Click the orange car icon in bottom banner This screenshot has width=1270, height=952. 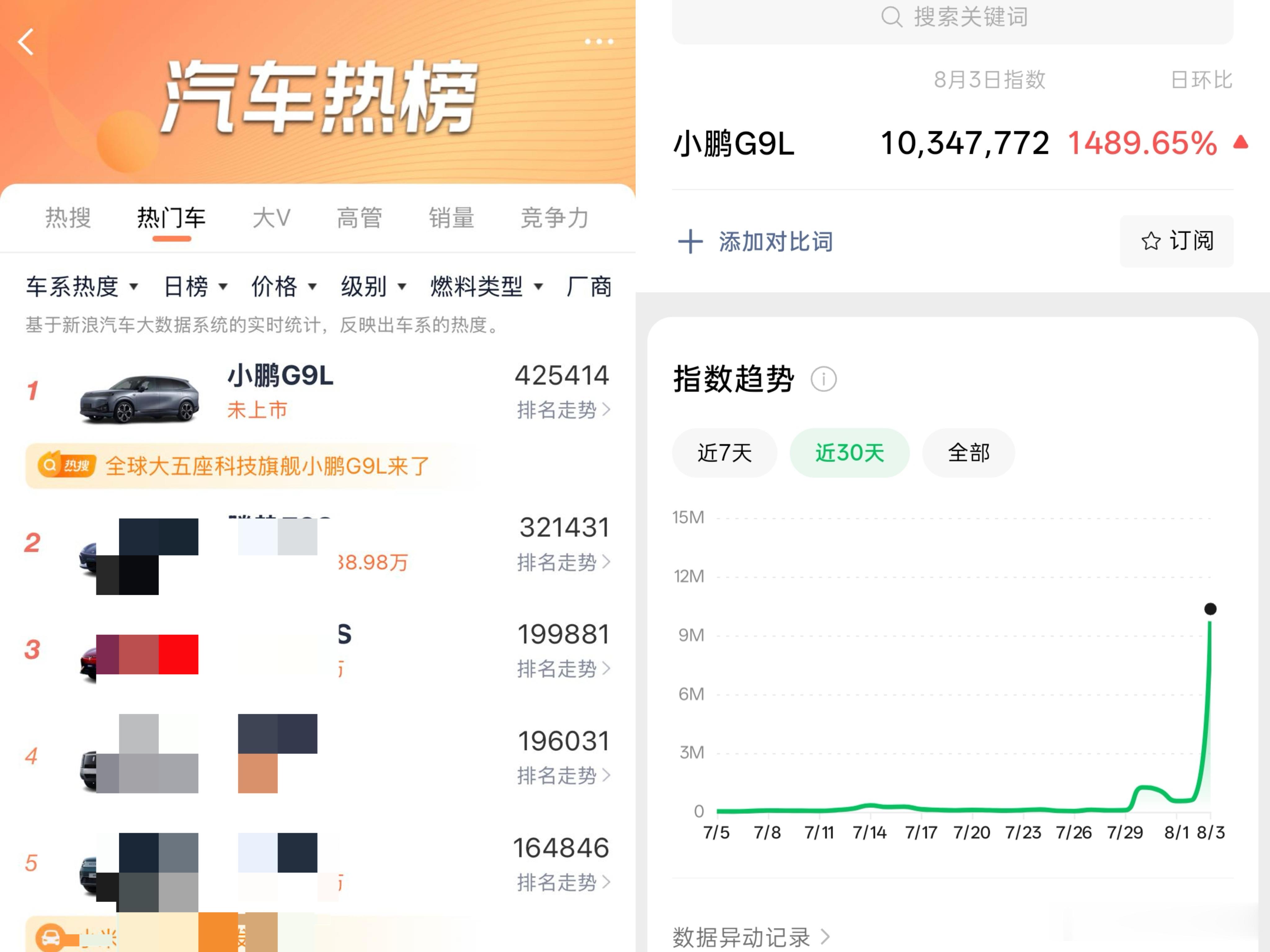point(51,937)
